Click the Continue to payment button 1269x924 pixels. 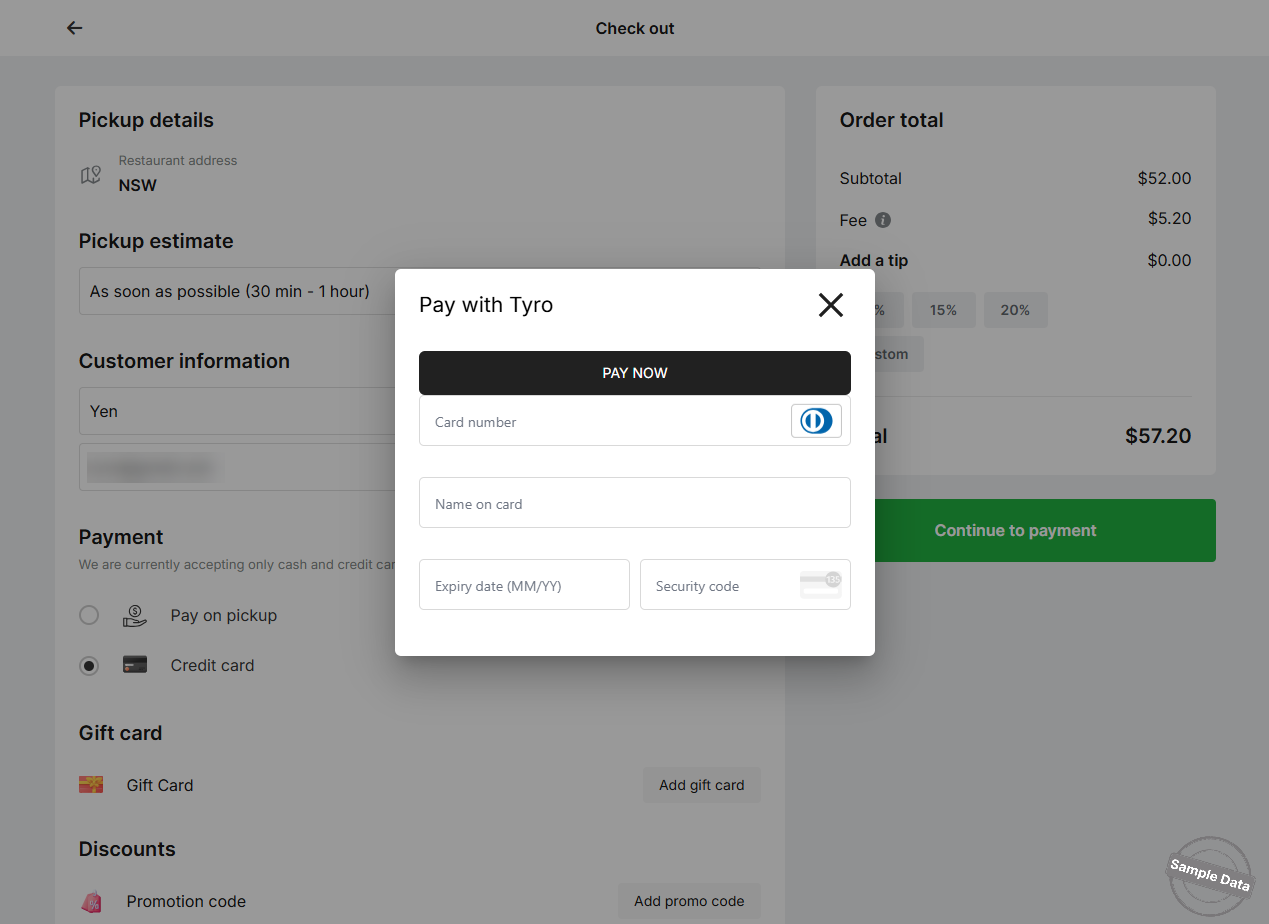point(1016,530)
